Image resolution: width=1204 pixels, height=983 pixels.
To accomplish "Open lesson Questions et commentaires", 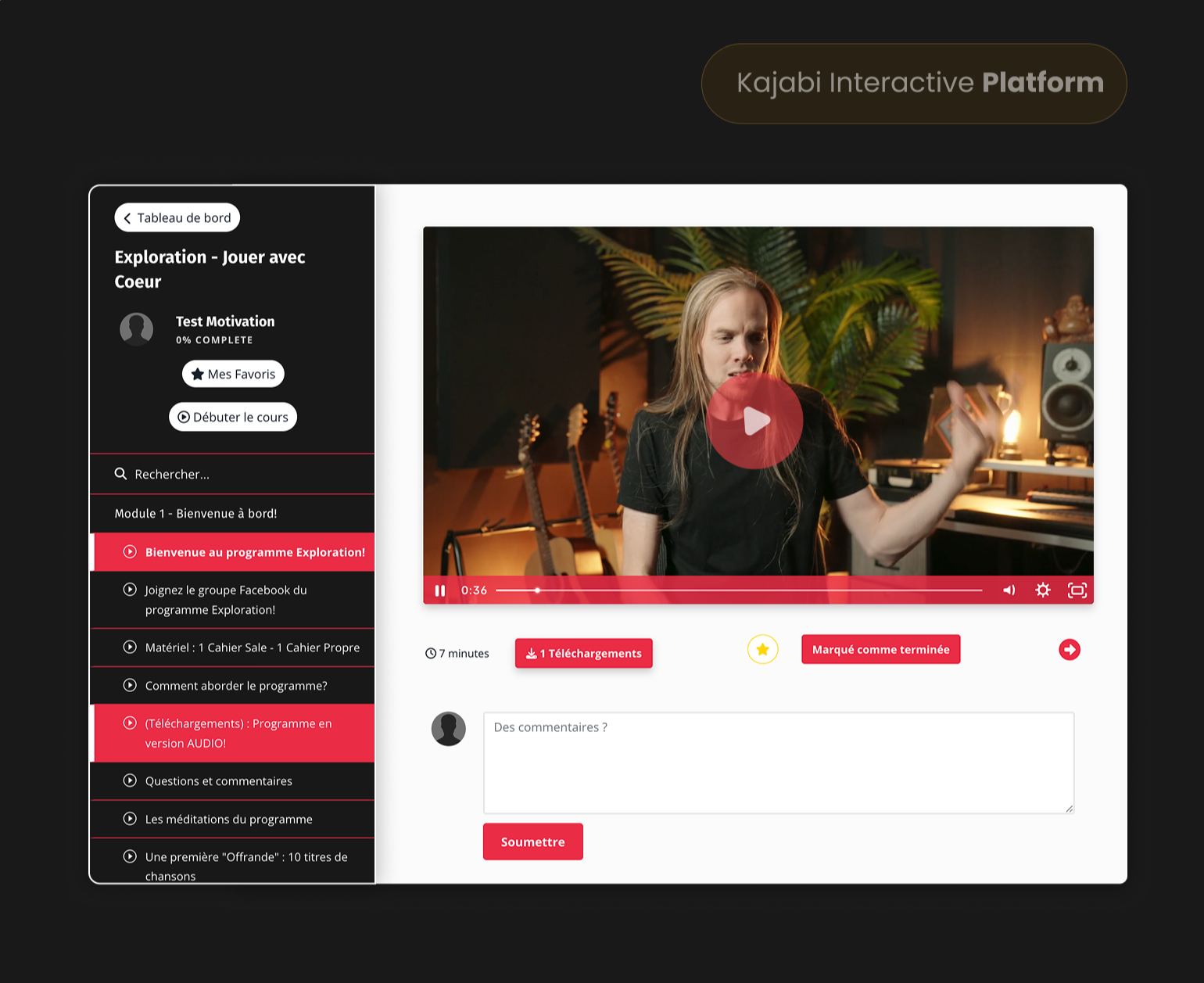I will point(233,781).
